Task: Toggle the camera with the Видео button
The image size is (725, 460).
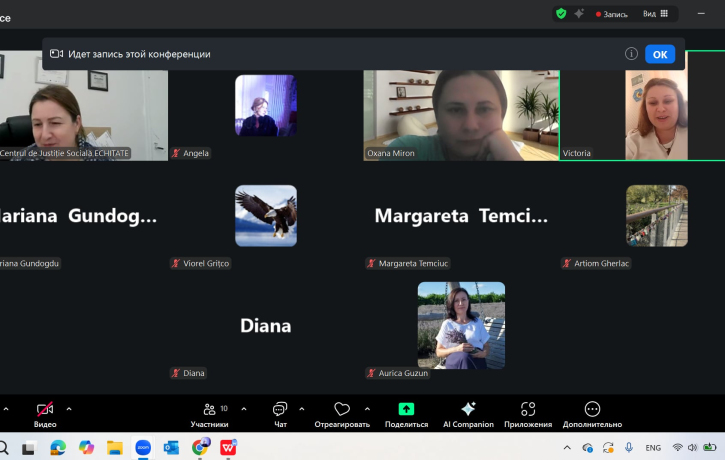Action: 45,414
